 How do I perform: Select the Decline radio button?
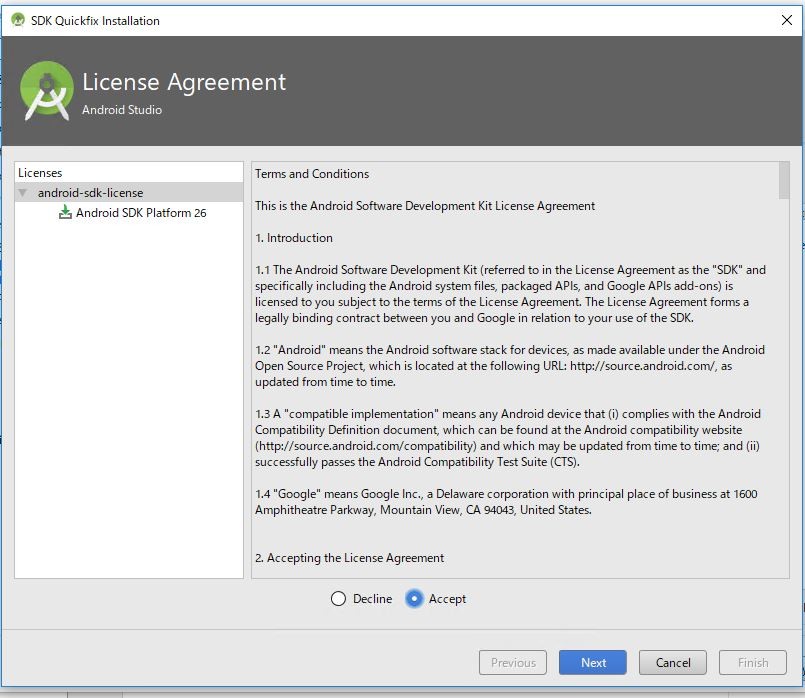click(338, 598)
